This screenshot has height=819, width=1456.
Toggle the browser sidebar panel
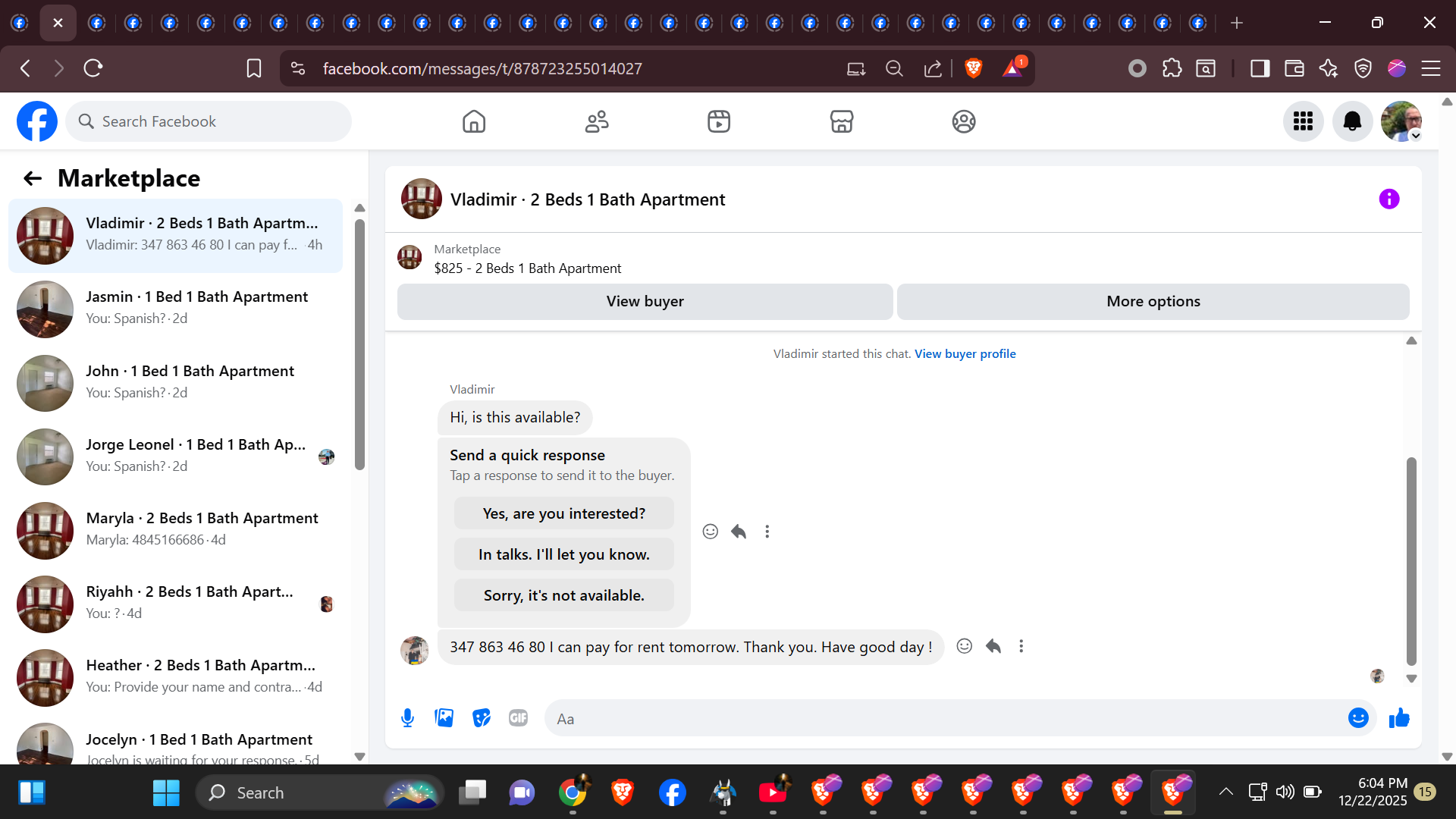tap(1260, 69)
